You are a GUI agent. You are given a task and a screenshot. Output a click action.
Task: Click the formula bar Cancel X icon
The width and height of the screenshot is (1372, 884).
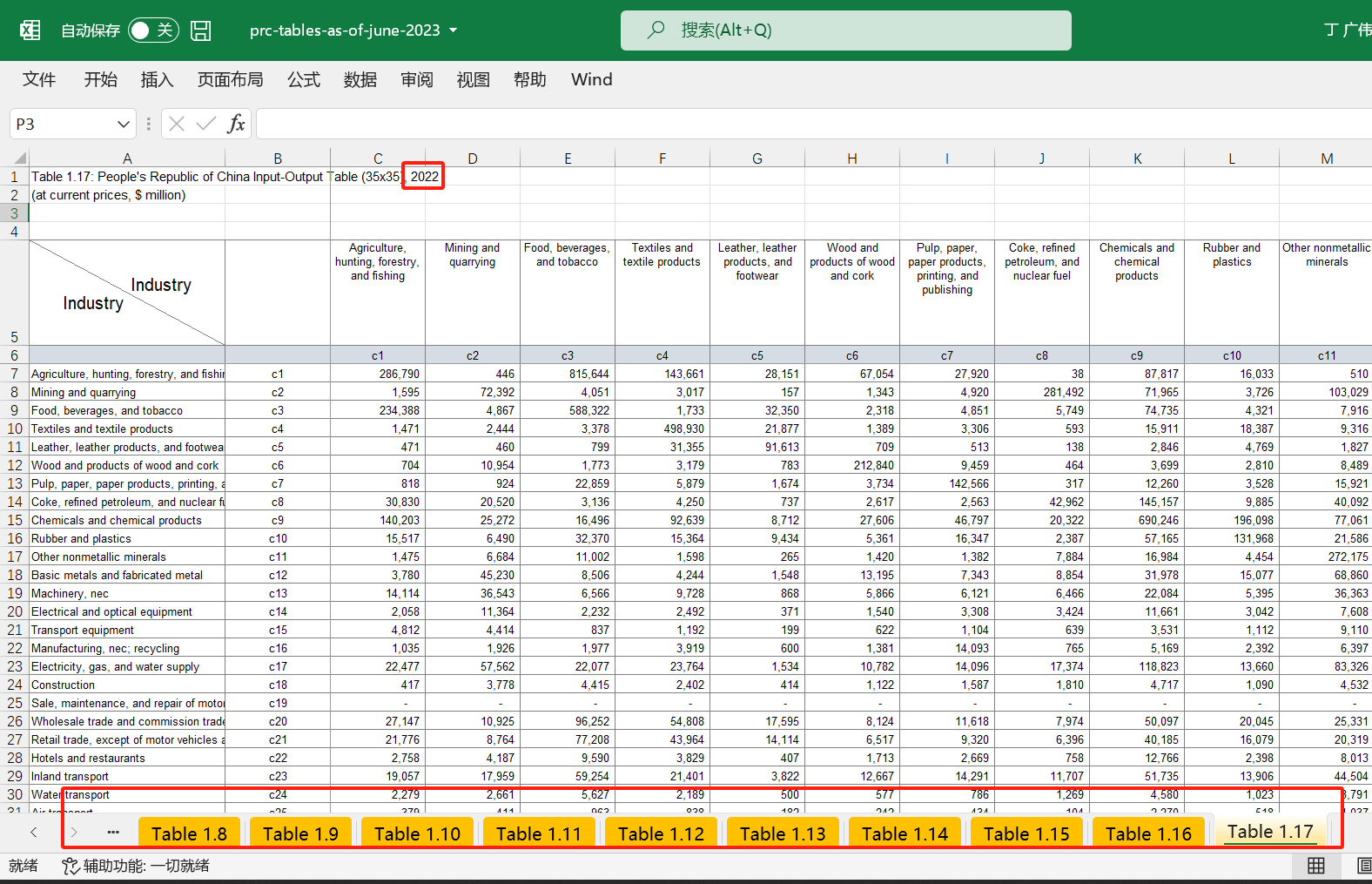coord(177,124)
